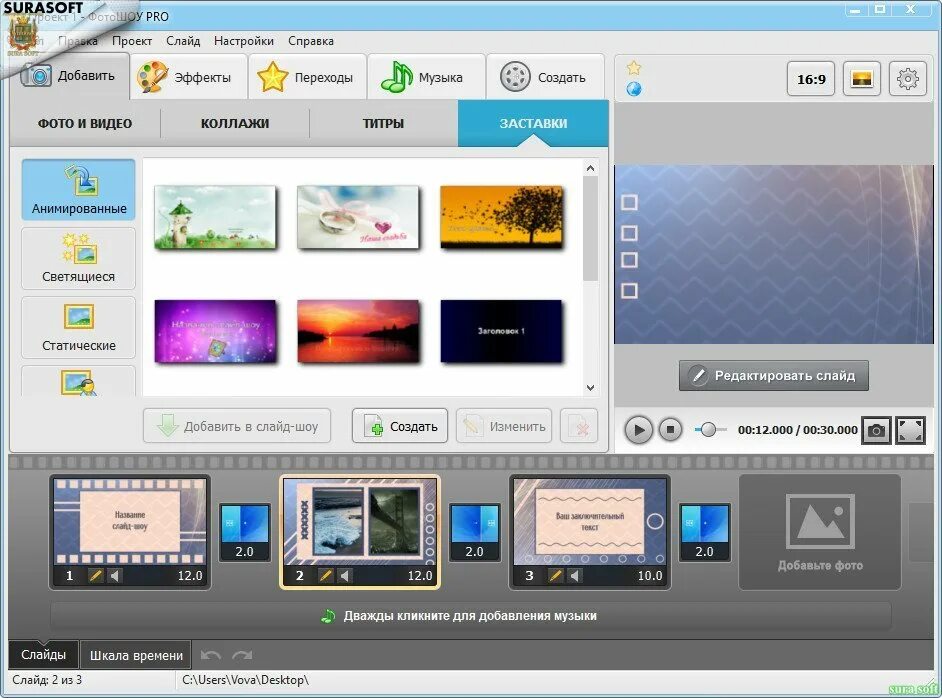Choose the Светящиеся category
The width and height of the screenshot is (942, 698).
(x=79, y=258)
